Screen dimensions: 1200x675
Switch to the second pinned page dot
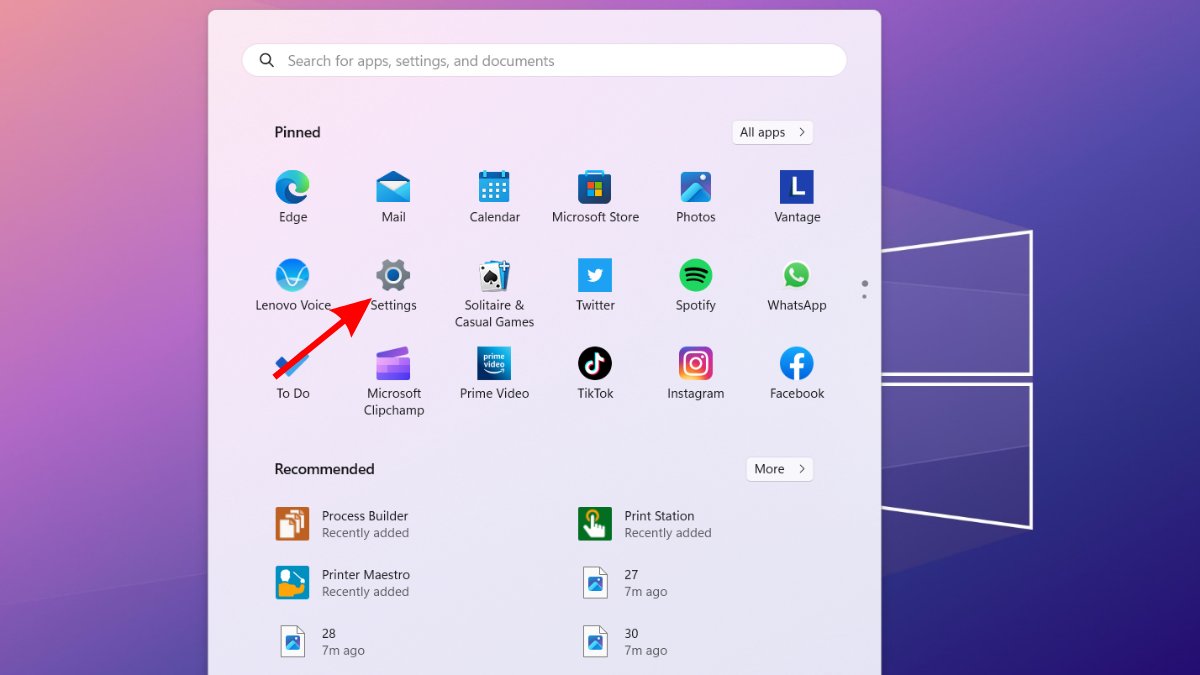tap(865, 296)
